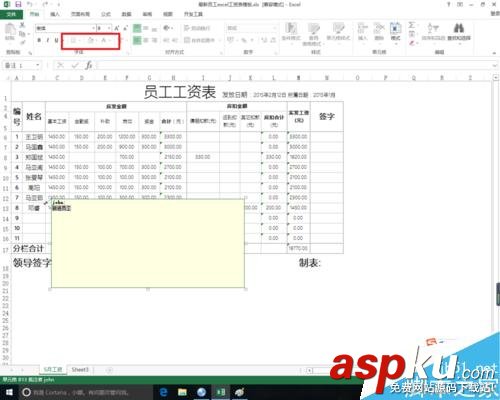The image size is (500, 400).
Task: Decrease decimal places
Action: 273,40
